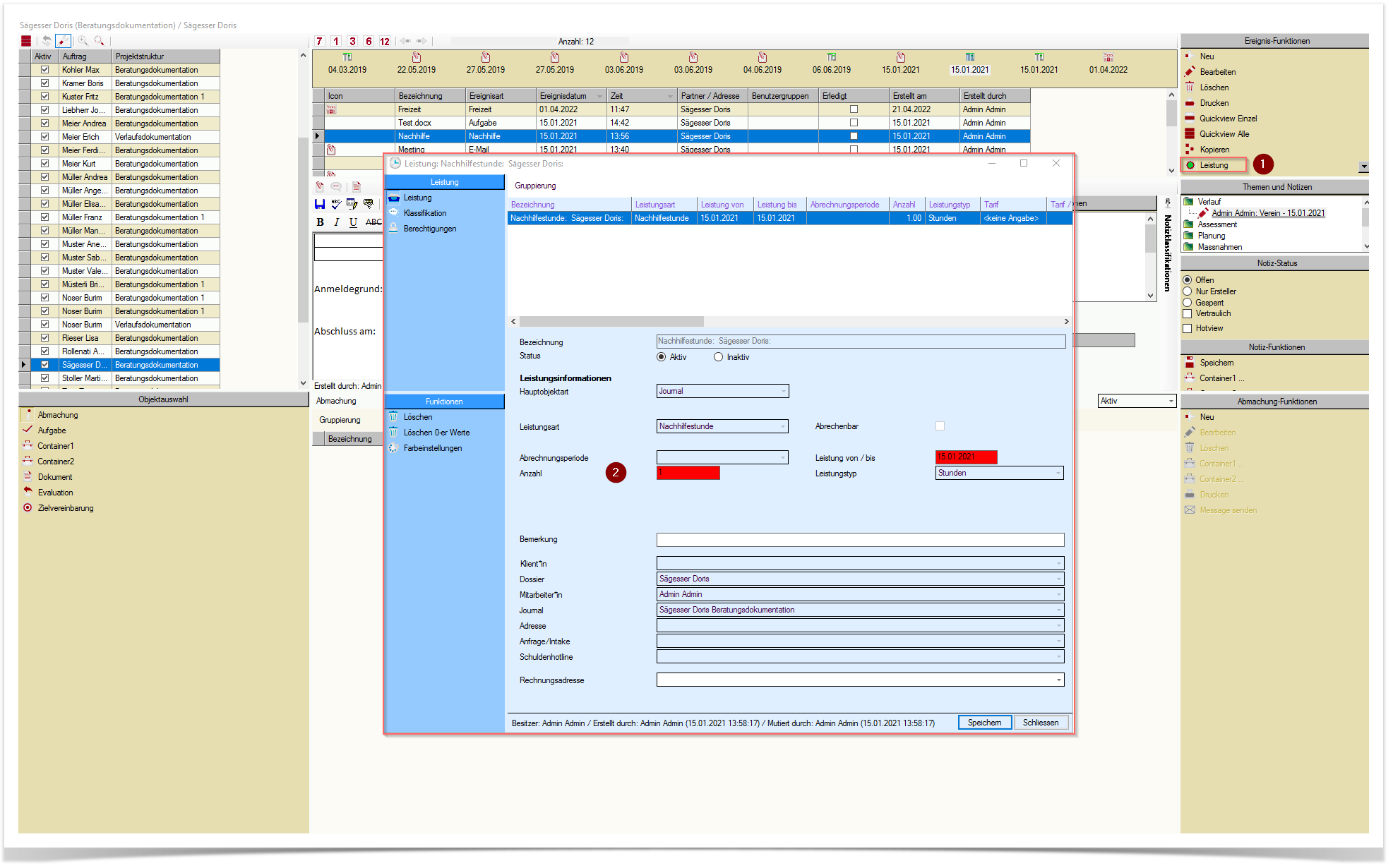Apply bold formatting in the note editor

pos(320,222)
